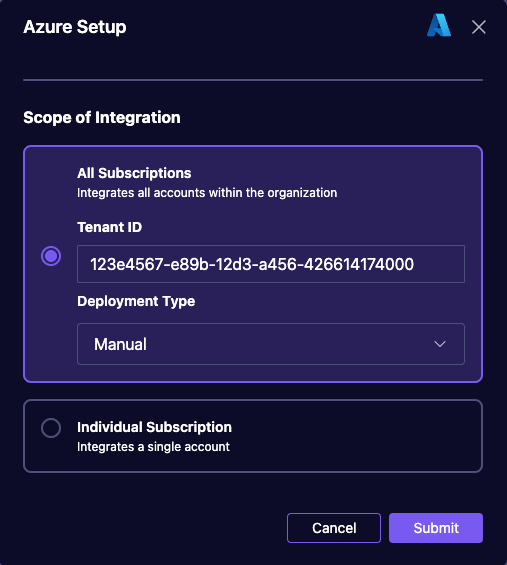
Task: Close the Azure Setup dialog
Action: pos(479,27)
